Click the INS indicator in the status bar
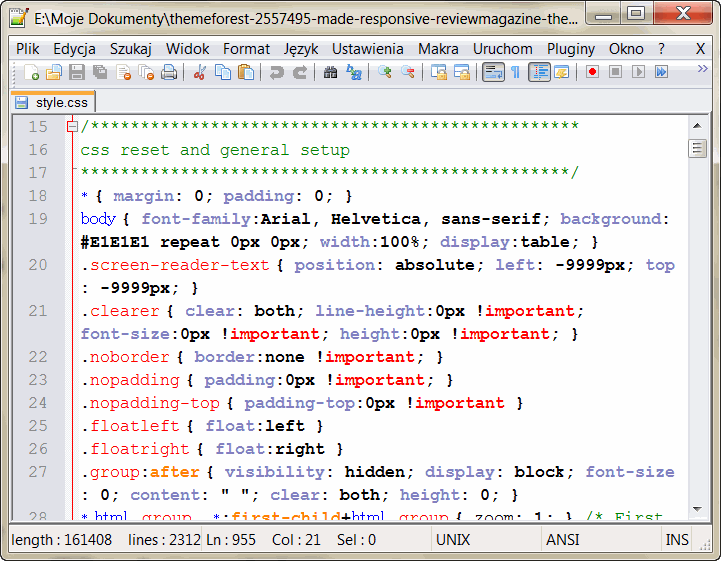 pyautogui.click(x=677, y=540)
